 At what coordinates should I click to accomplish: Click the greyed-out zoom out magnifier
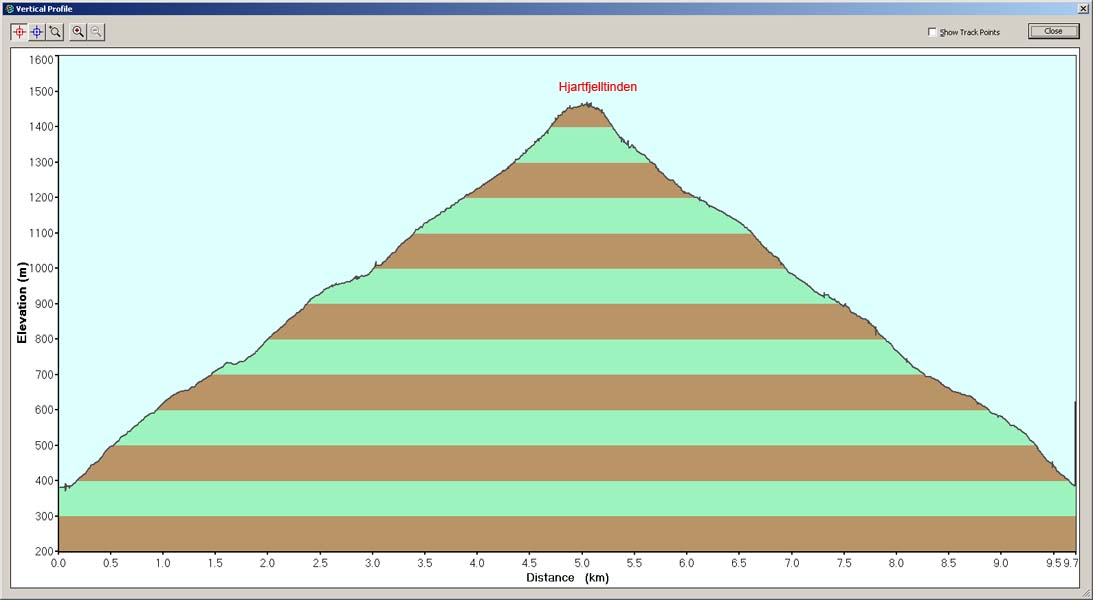tap(96, 32)
